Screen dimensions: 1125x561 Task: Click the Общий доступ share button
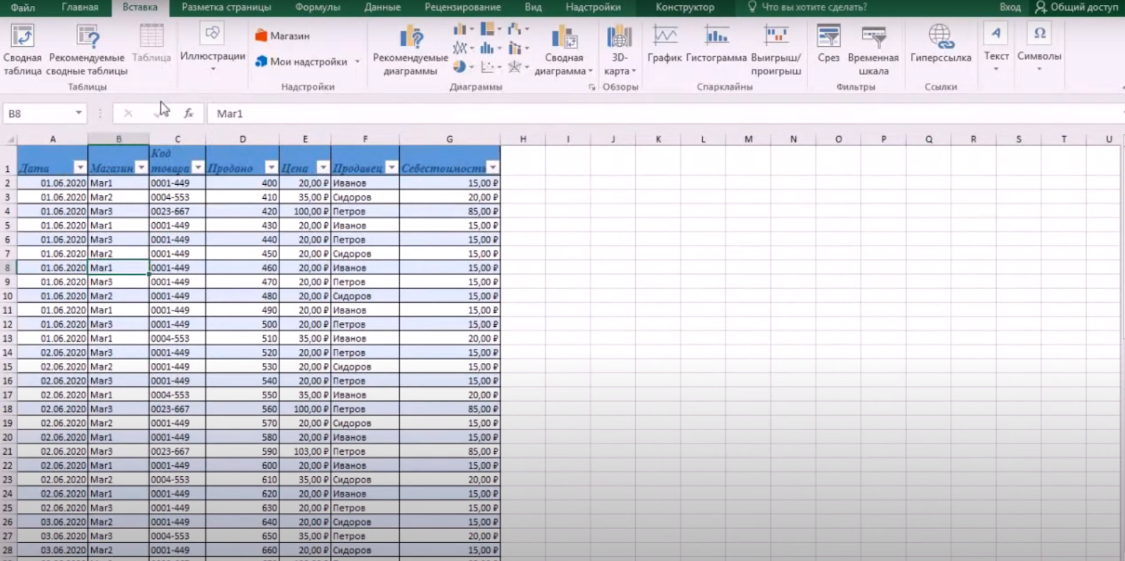[x=1076, y=7]
